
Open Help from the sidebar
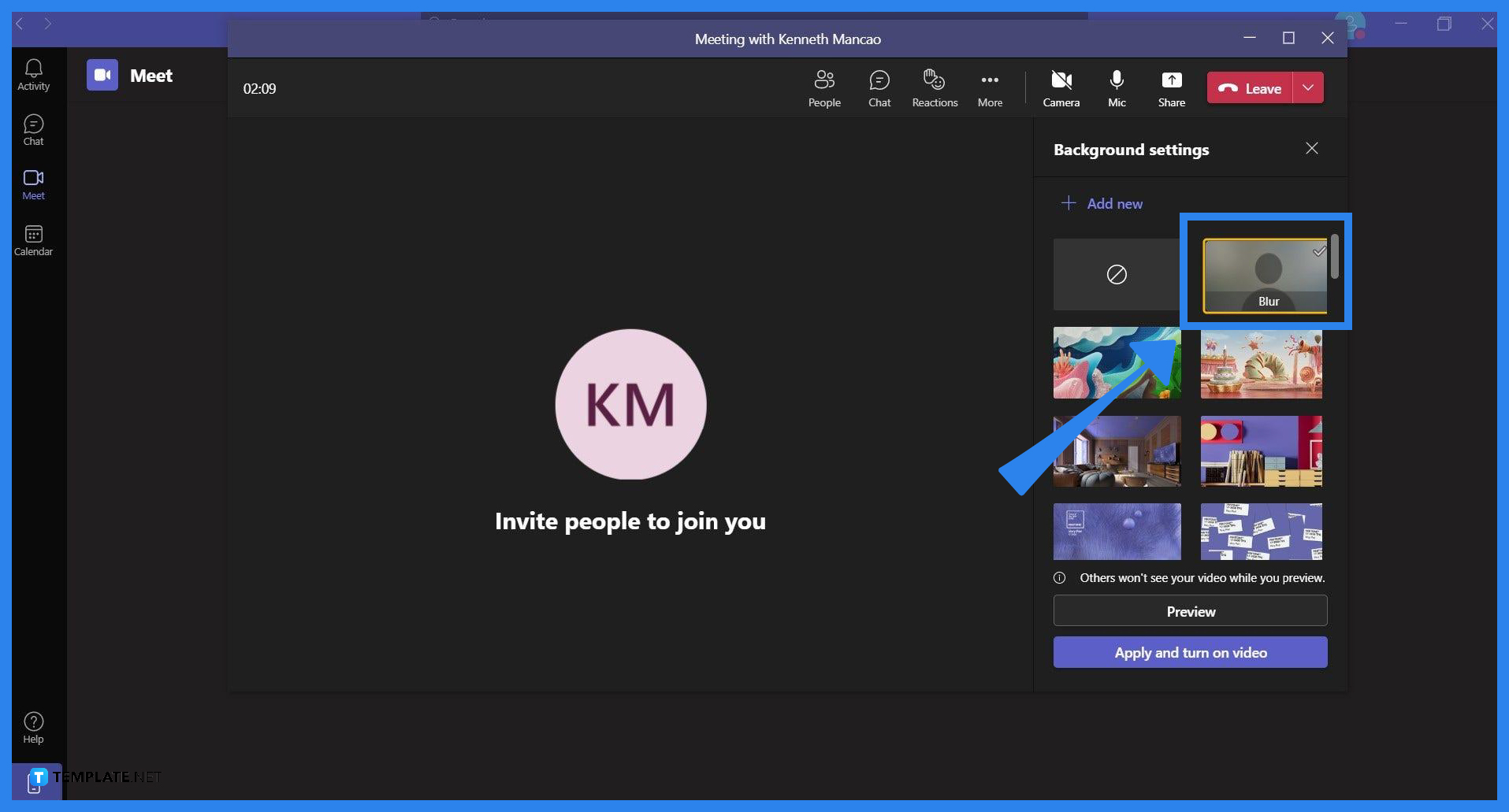[x=33, y=726]
